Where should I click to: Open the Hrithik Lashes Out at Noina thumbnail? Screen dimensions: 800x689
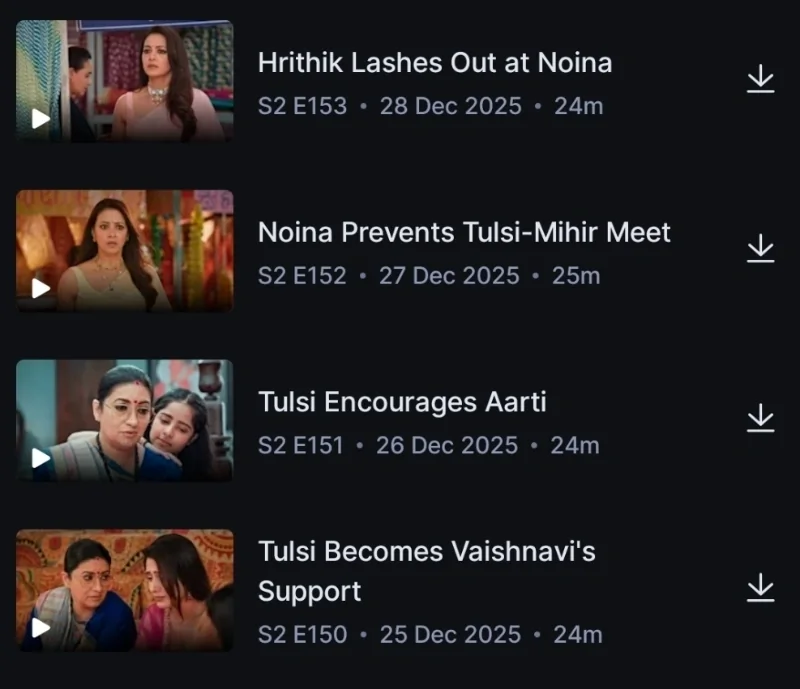(x=124, y=81)
